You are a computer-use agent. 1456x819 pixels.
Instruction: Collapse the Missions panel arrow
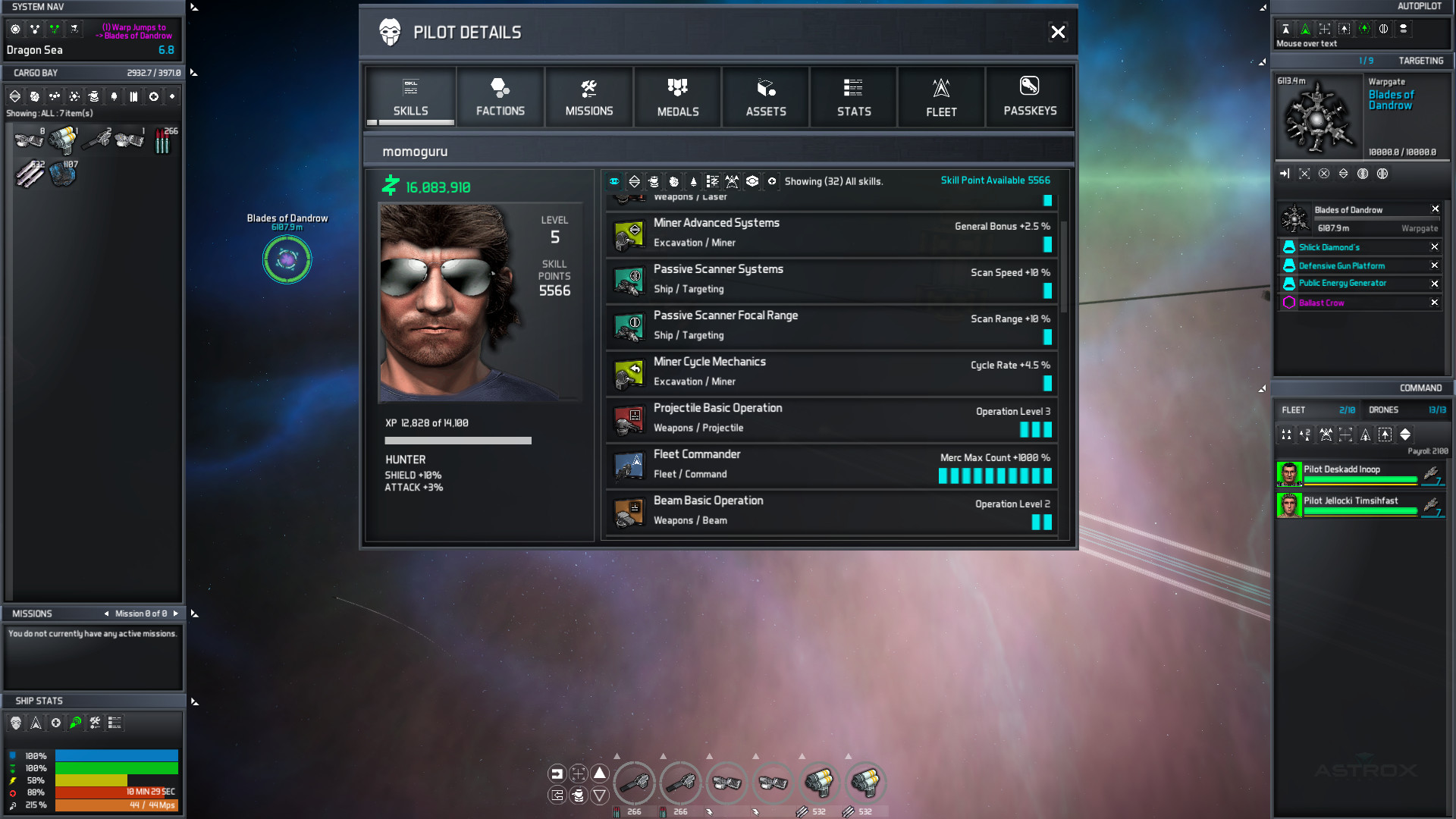pos(194,613)
